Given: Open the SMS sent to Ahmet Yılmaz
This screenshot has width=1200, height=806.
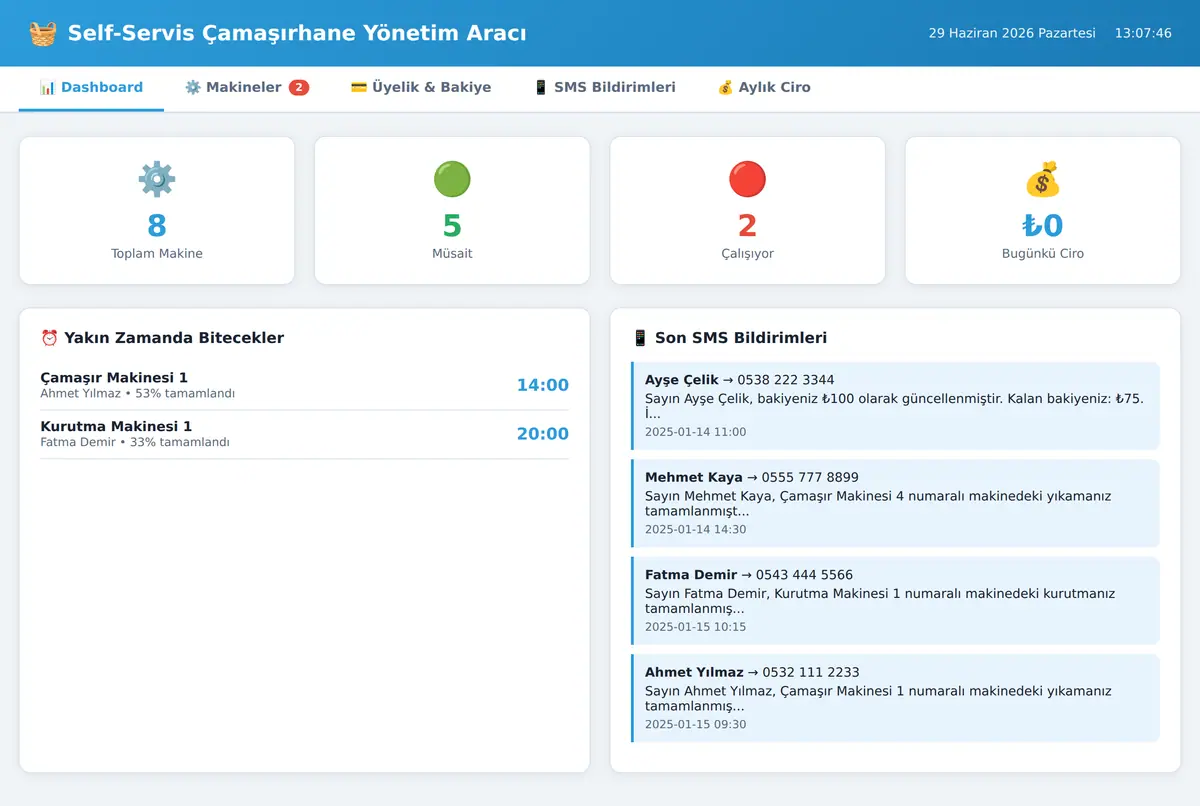Looking at the screenshot, I should pos(896,698).
